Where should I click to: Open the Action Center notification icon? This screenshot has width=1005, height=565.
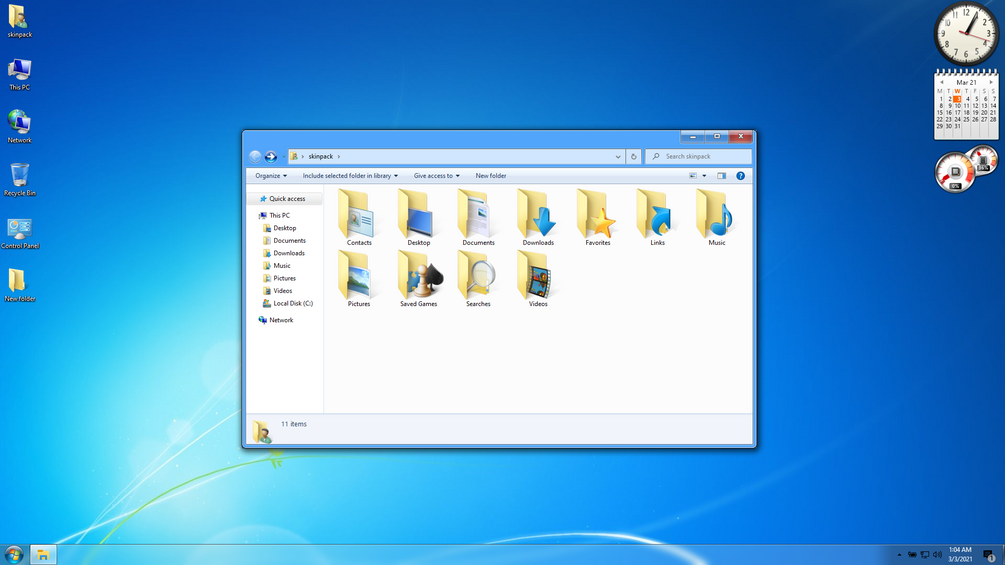[989, 555]
